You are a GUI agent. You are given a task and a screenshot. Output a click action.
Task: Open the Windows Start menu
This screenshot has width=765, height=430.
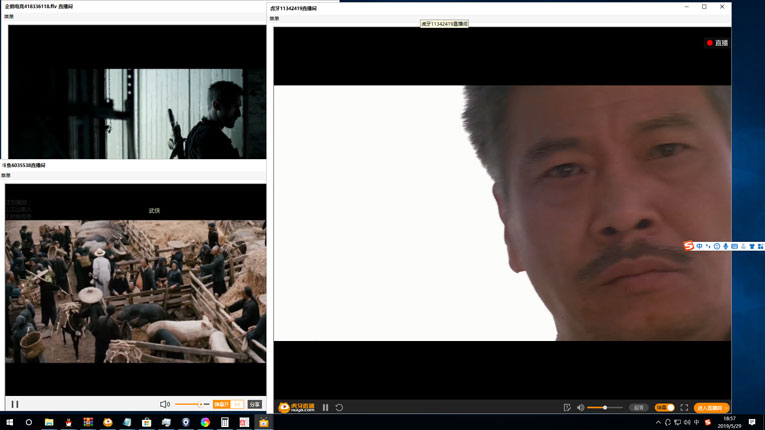(10, 422)
